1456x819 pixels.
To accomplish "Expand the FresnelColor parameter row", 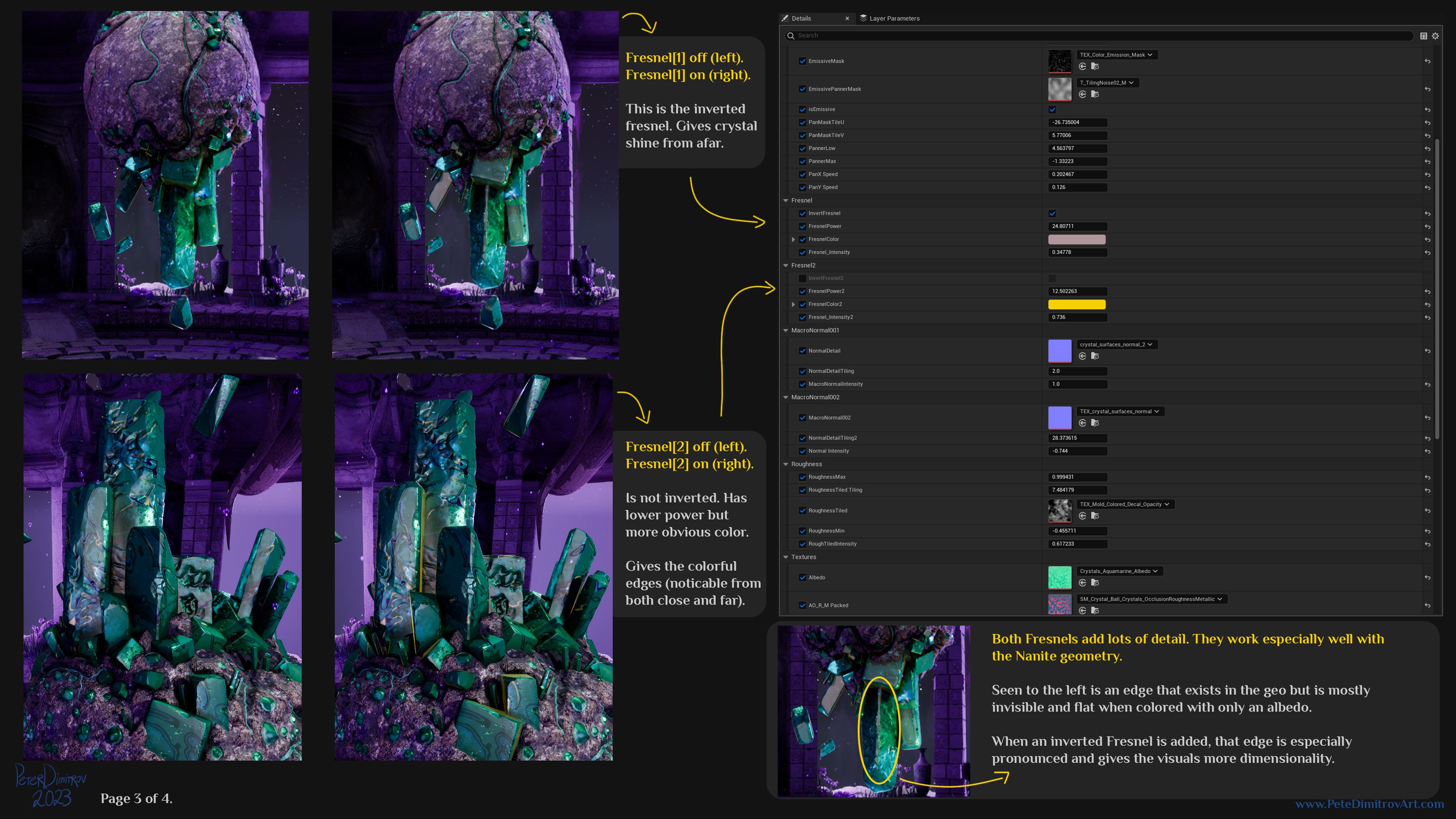I will [x=793, y=240].
